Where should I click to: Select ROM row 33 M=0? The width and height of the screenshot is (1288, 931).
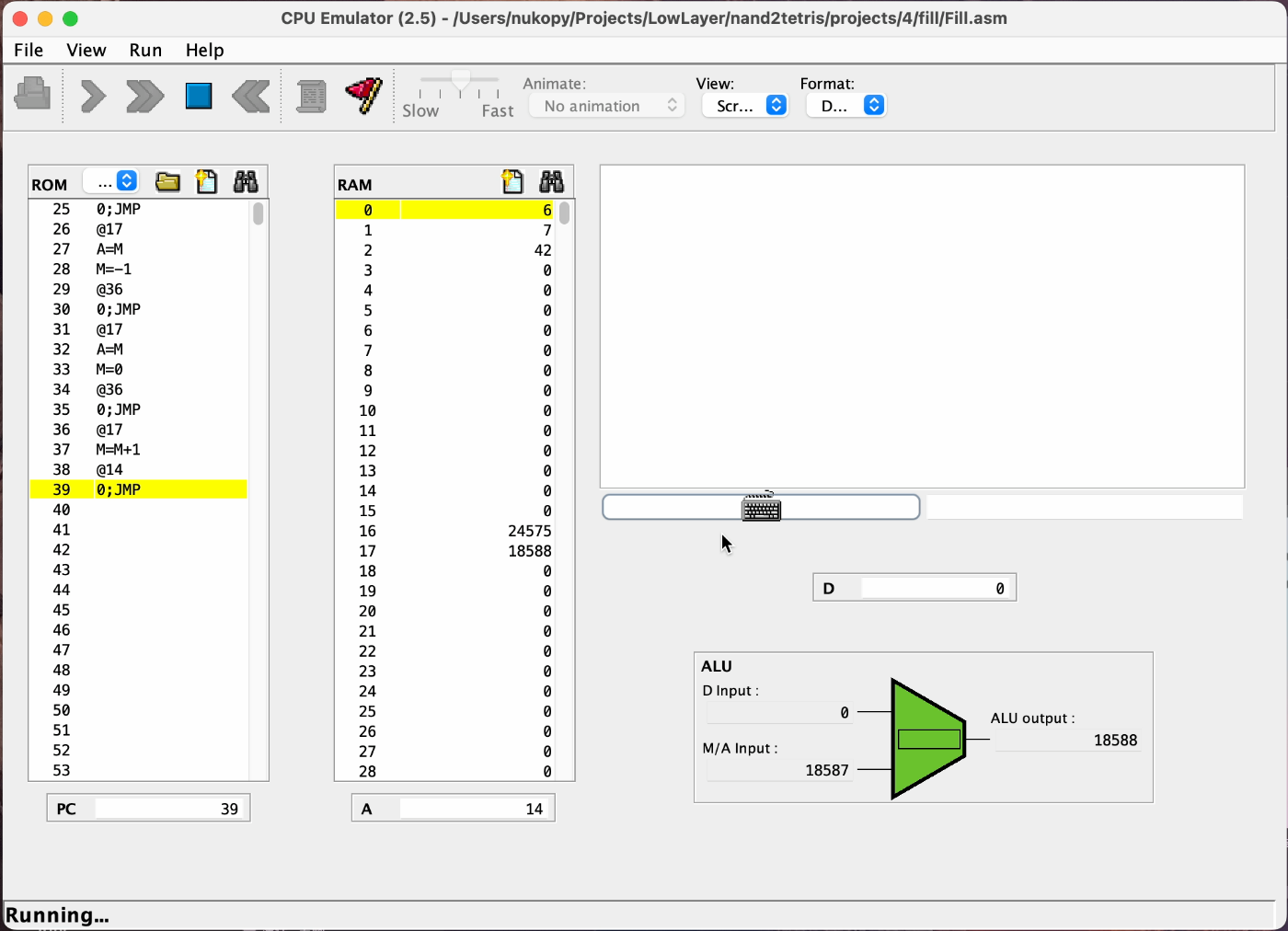click(x=138, y=369)
